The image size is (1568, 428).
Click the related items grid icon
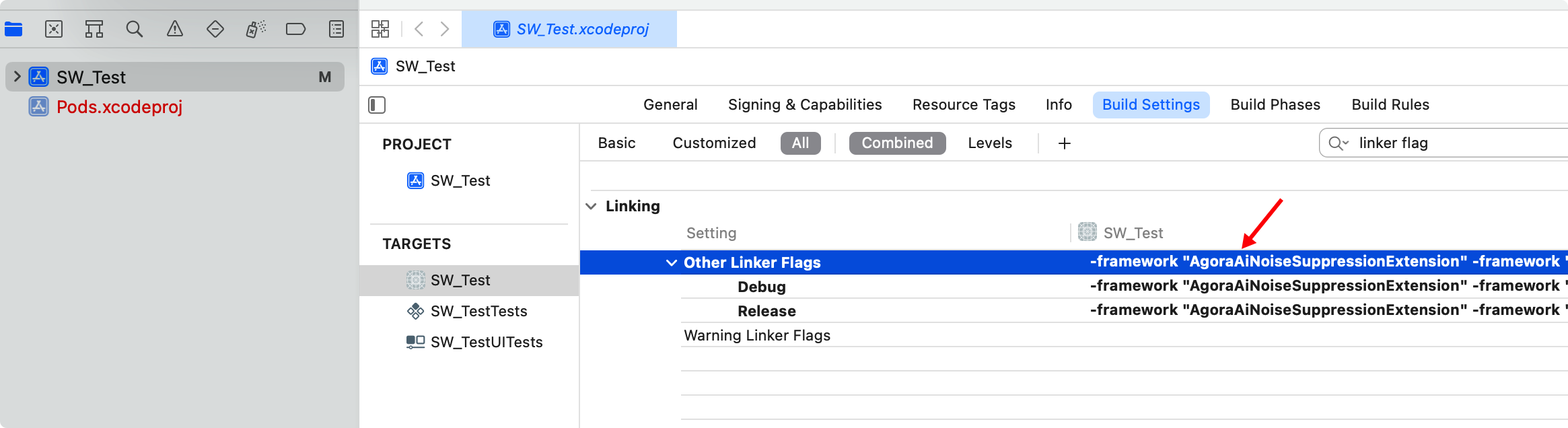pyautogui.click(x=380, y=29)
